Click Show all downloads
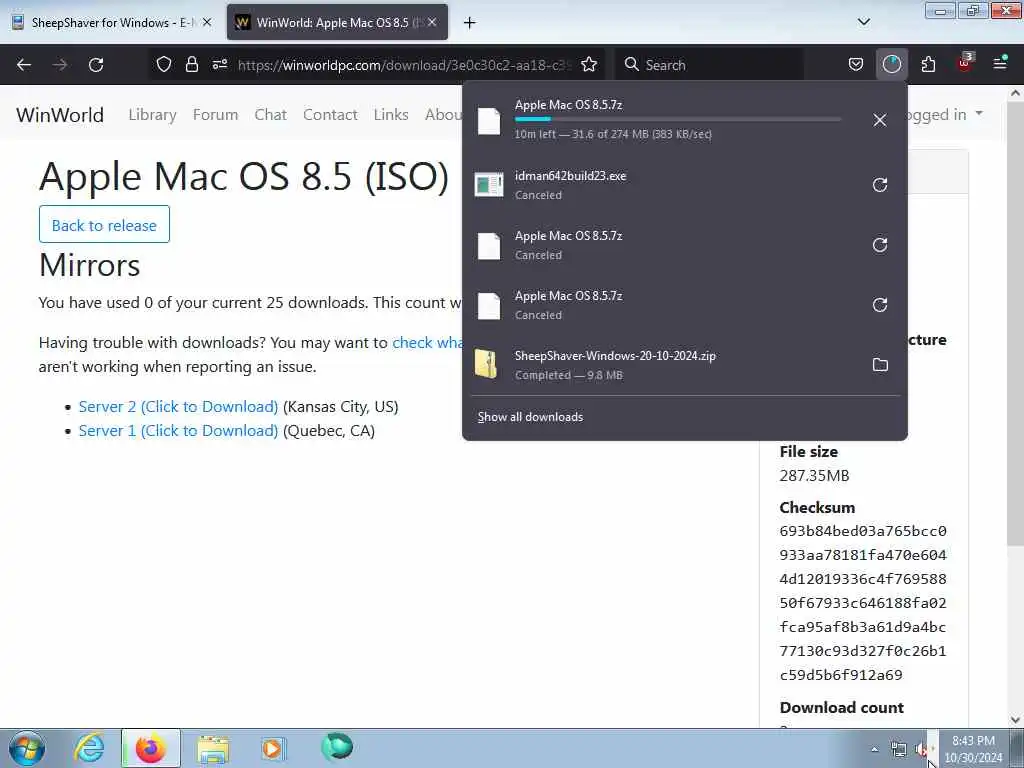The image size is (1024, 768). (530, 417)
